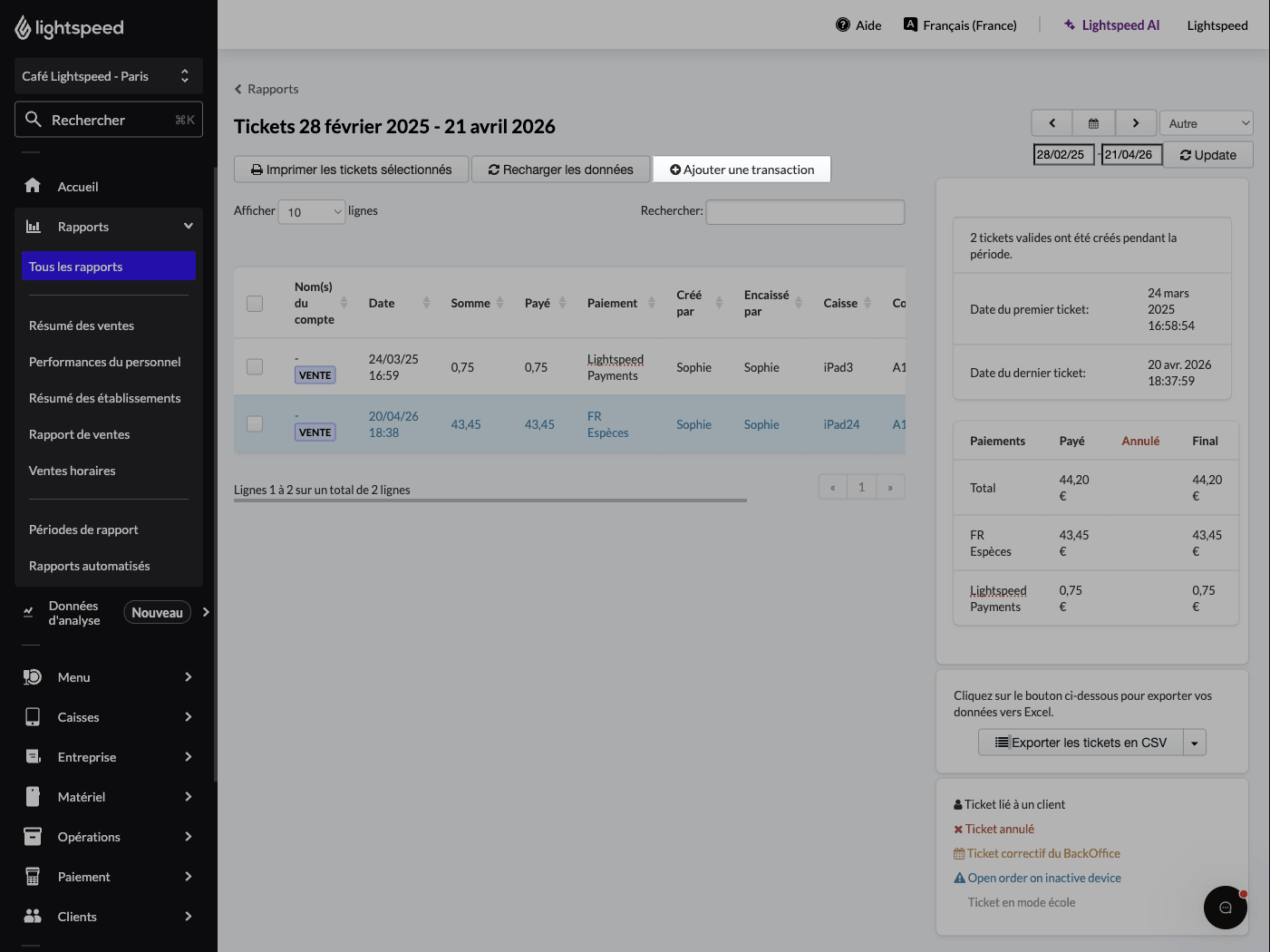
Task: Click the Données d'analyse icon
Action: [28, 613]
